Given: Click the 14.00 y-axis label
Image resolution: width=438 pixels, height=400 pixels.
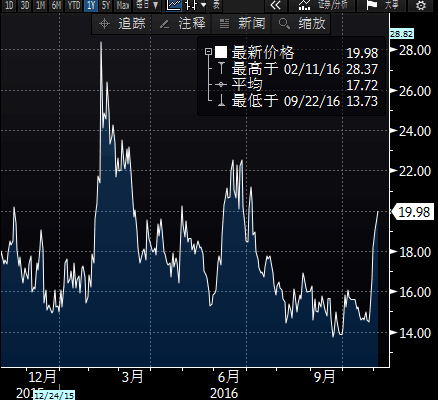Looking at the screenshot, I should (415, 333).
